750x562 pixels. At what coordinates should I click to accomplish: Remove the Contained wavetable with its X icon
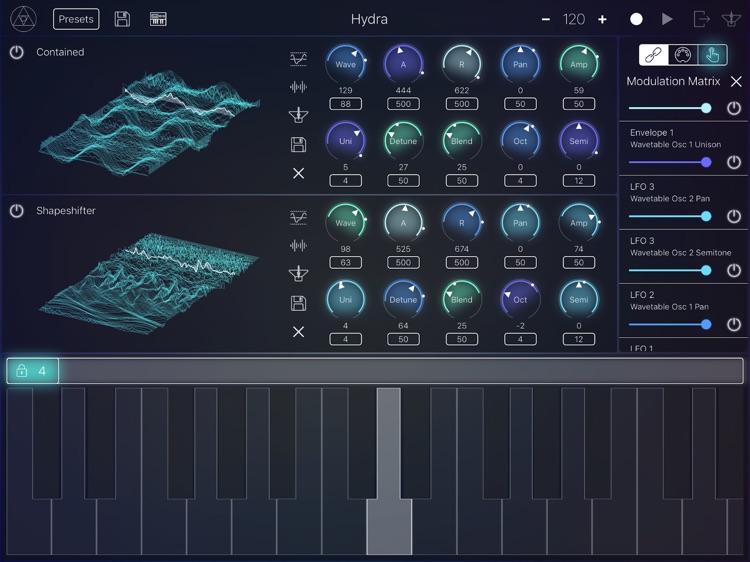[x=298, y=173]
